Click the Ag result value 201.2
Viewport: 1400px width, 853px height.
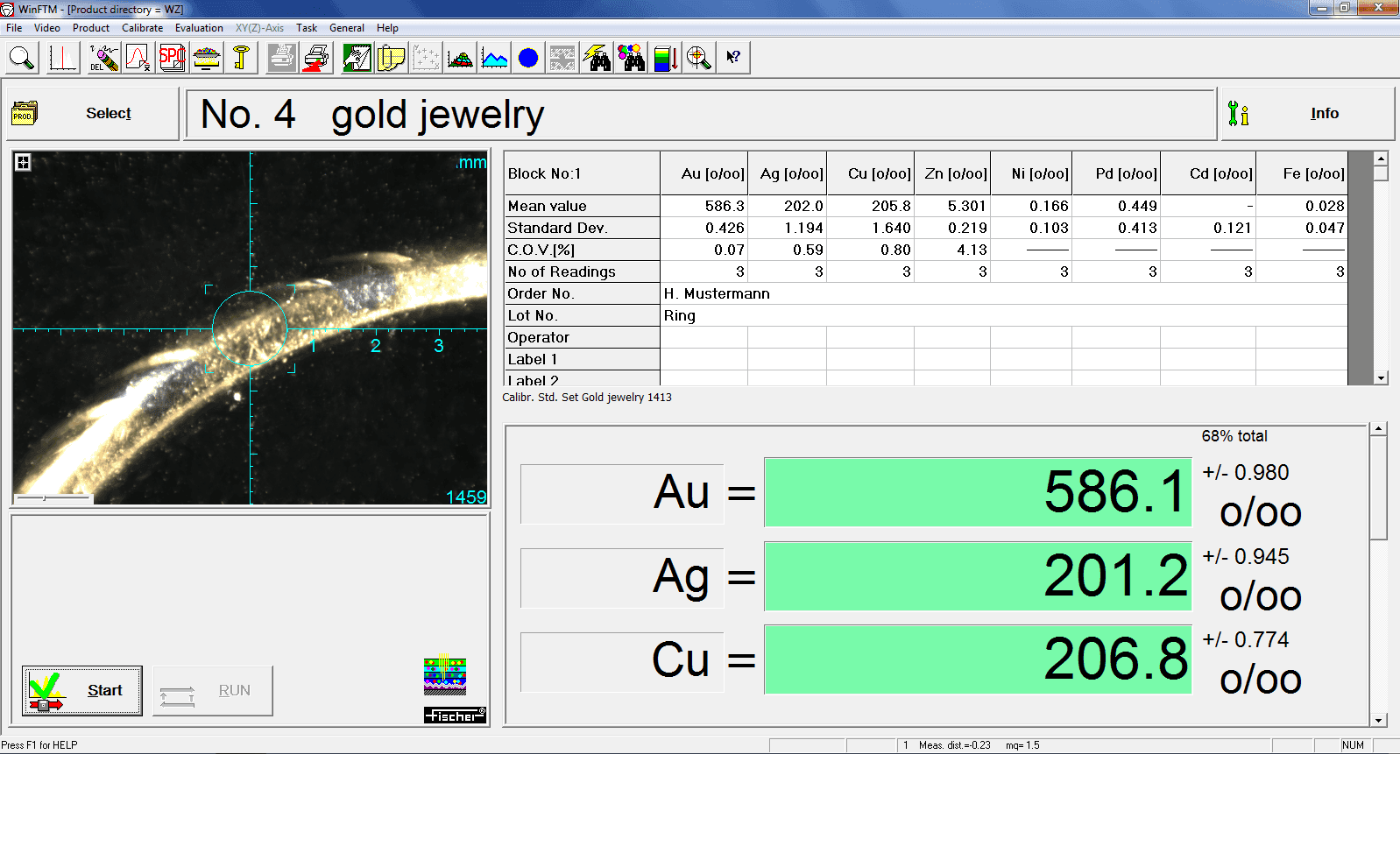[978, 576]
